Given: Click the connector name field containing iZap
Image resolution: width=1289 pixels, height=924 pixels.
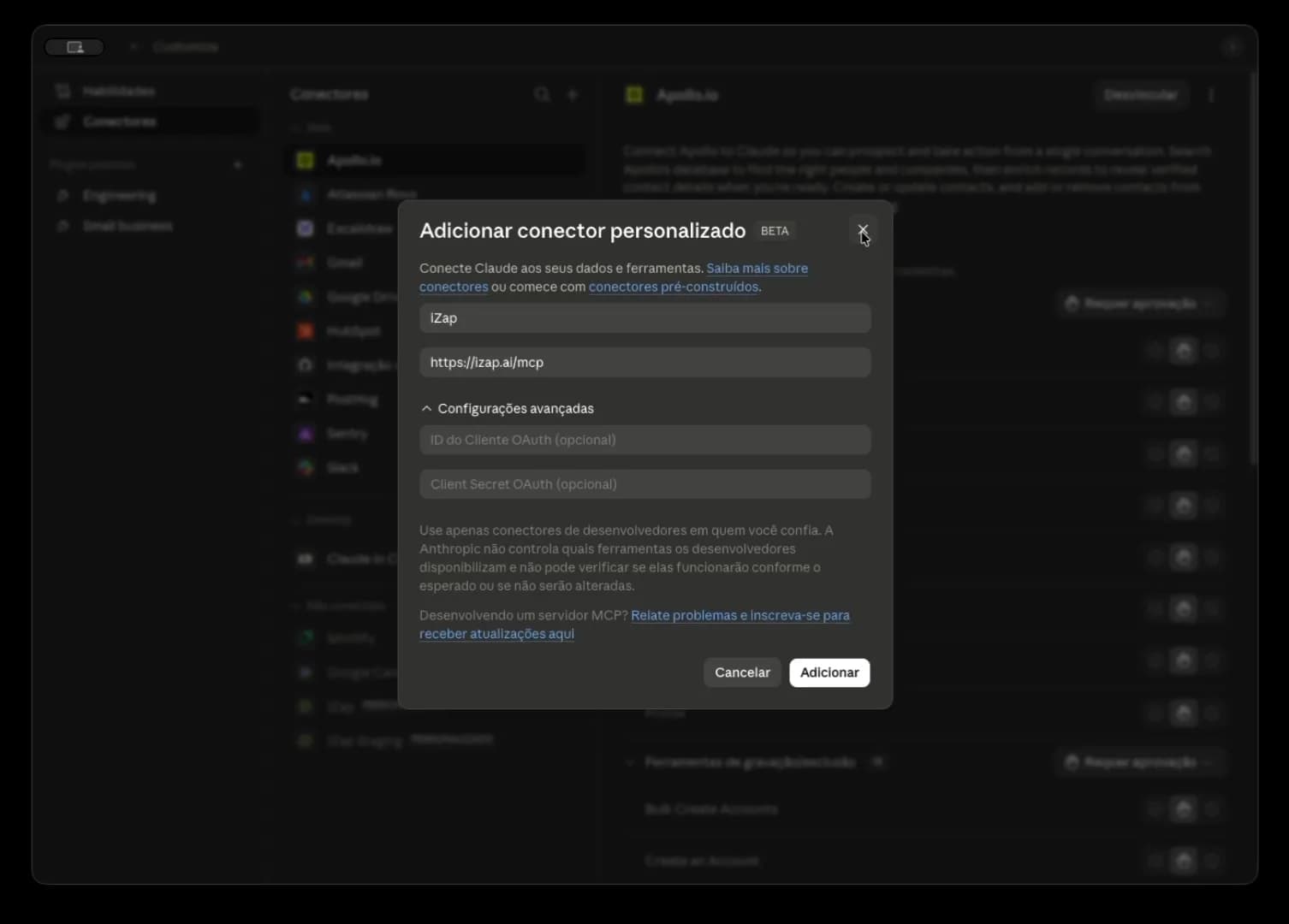Looking at the screenshot, I should (x=645, y=318).
